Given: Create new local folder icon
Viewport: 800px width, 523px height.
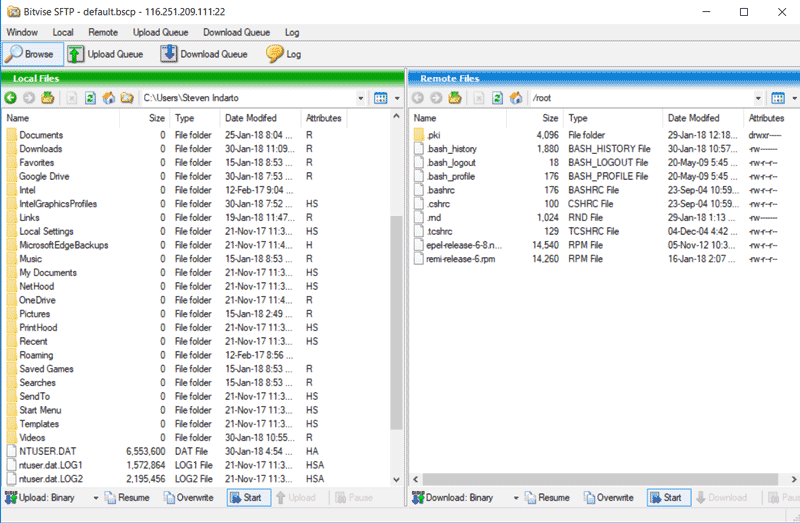Looking at the screenshot, I should 127,98.
